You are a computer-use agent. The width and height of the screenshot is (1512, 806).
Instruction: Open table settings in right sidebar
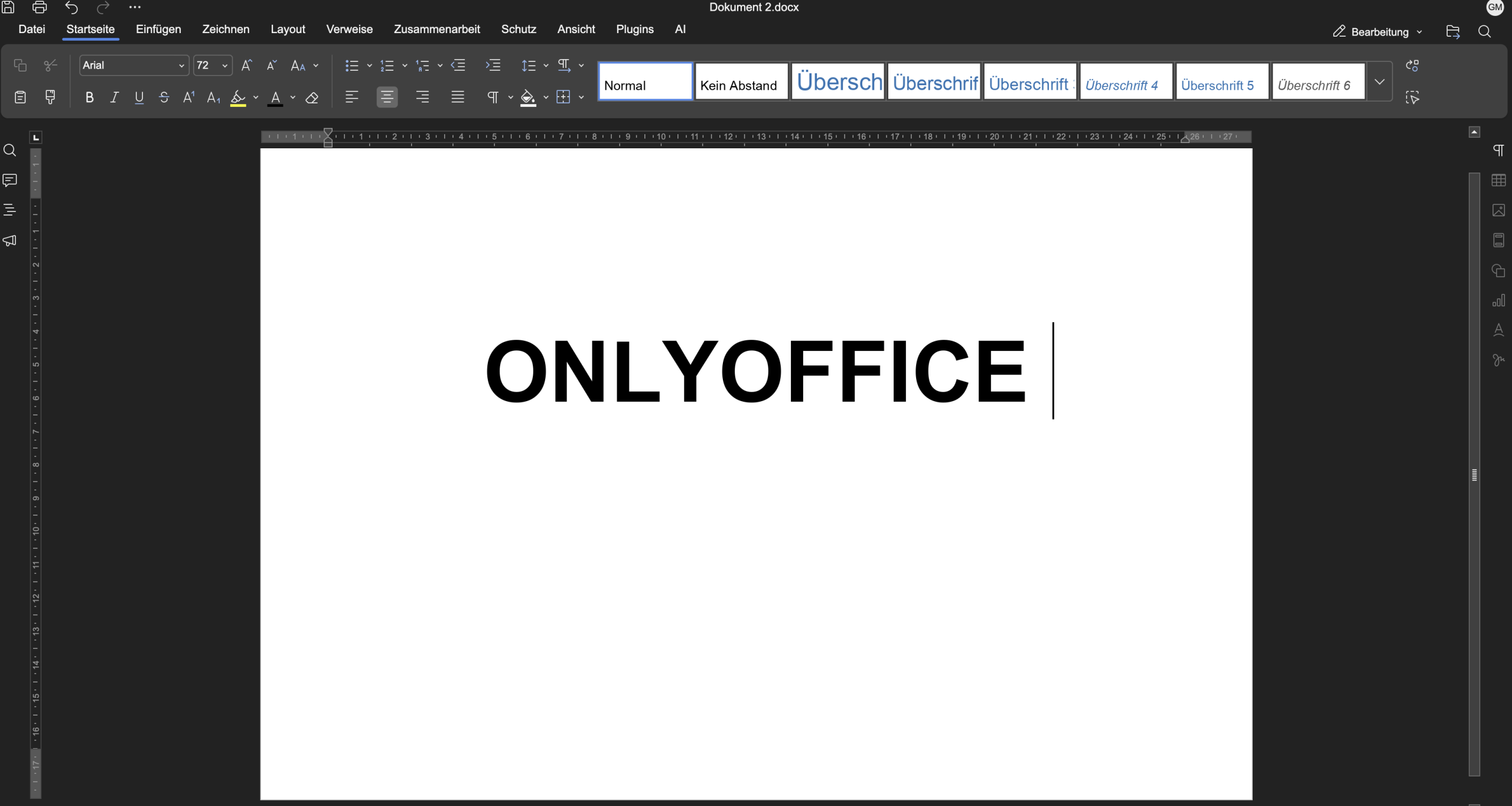pos(1498,180)
